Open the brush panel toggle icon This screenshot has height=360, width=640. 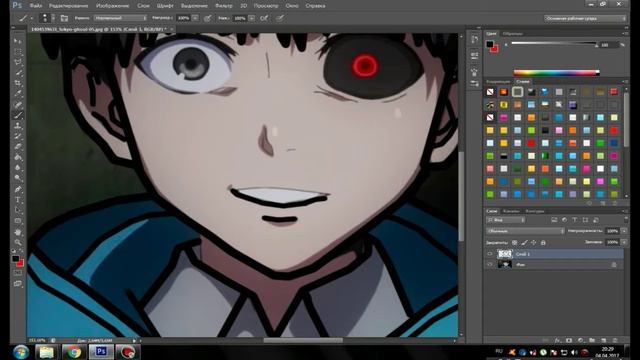(x=64, y=18)
